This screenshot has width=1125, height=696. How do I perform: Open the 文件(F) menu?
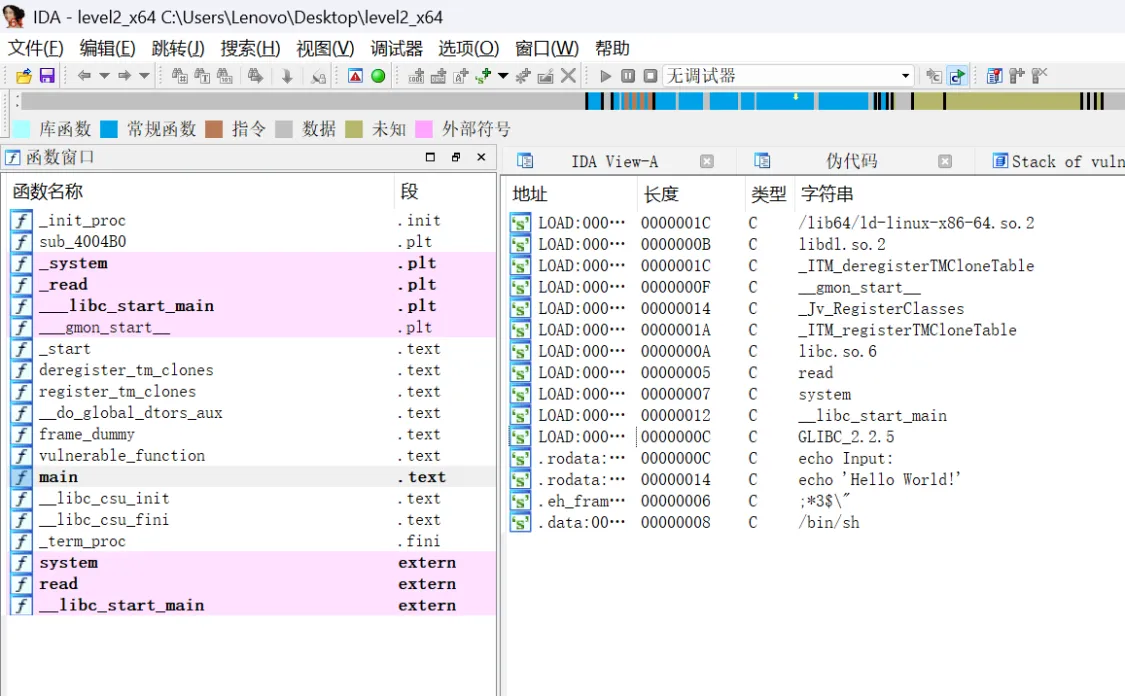point(36,49)
